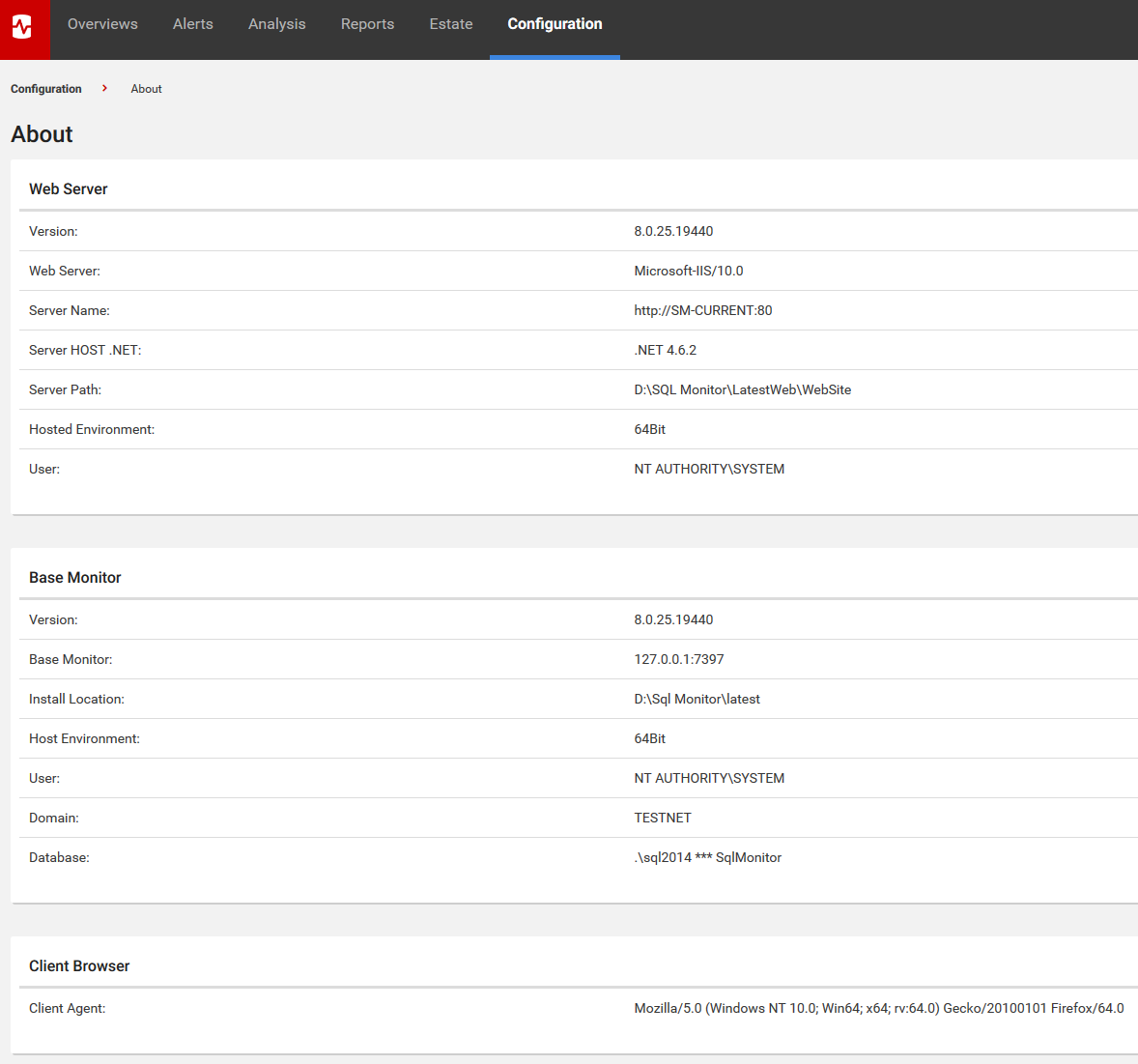
Task: Click the About page heading
Action: point(42,134)
